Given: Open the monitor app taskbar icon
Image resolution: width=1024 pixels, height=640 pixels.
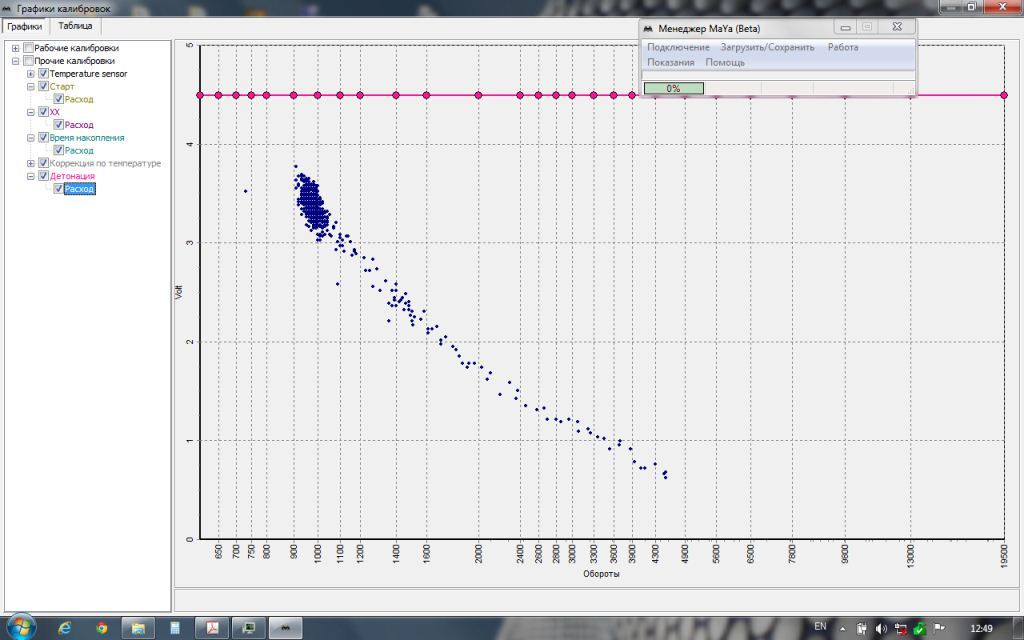Looking at the screenshot, I should pyautogui.click(x=249, y=628).
